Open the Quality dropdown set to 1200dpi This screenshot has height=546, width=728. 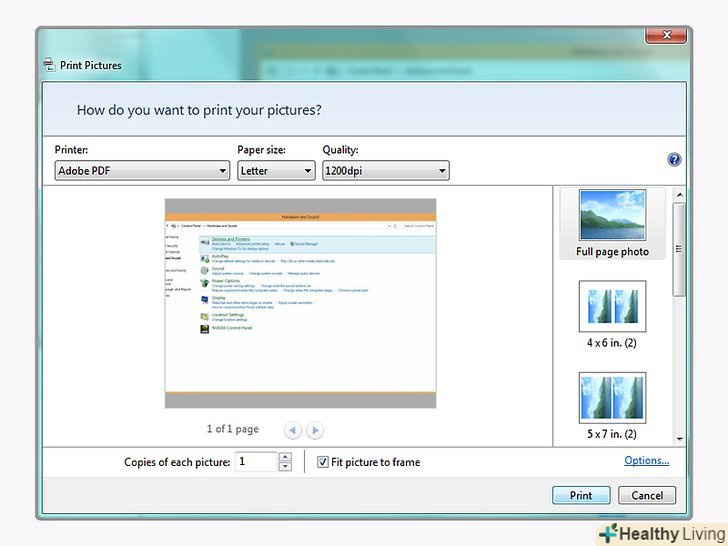click(x=385, y=171)
